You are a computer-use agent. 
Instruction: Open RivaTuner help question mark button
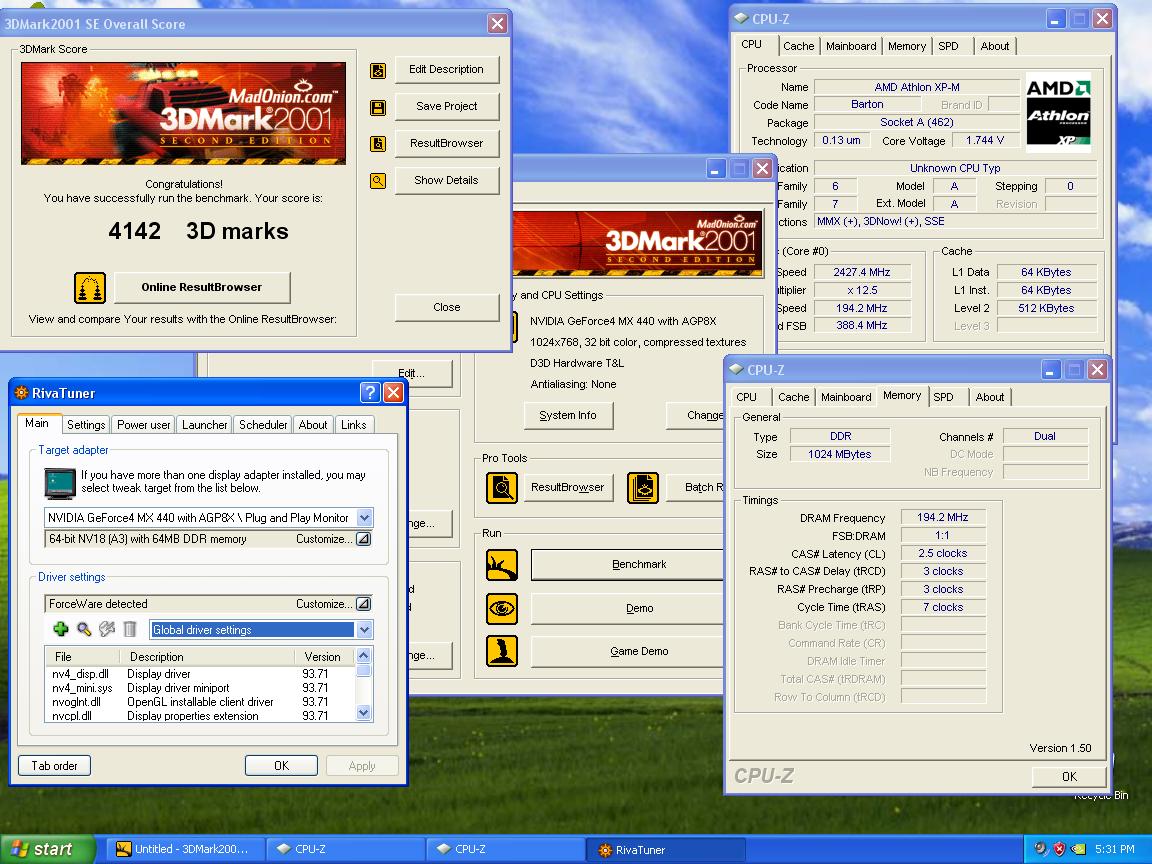pos(370,392)
